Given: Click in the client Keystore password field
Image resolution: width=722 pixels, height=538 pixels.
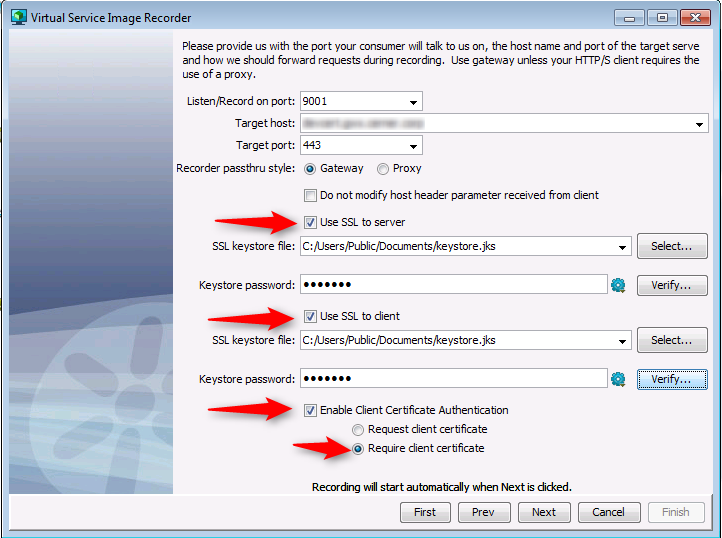Looking at the screenshot, I should click(454, 378).
